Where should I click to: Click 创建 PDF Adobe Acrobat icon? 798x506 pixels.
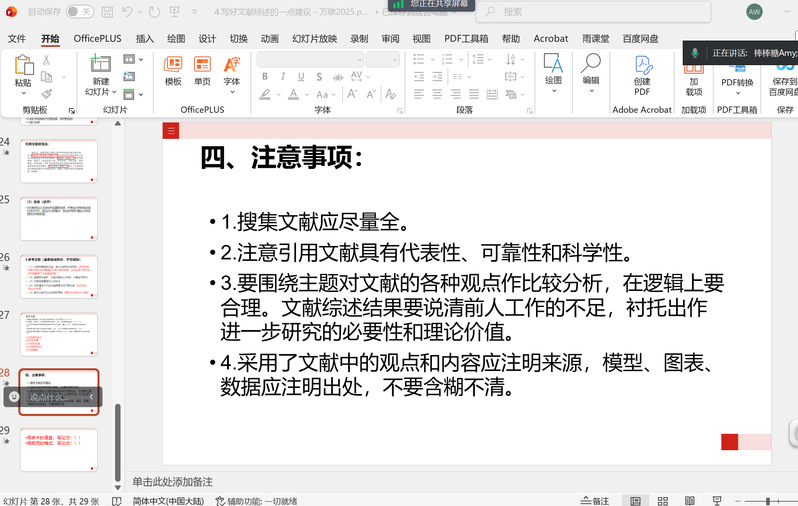642,74
